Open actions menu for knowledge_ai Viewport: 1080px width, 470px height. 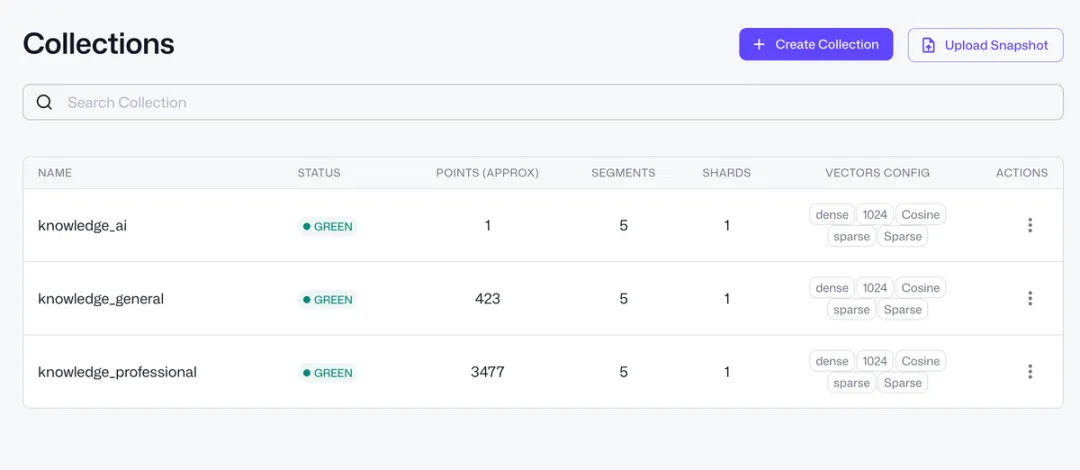click(x=1029, y=225)
